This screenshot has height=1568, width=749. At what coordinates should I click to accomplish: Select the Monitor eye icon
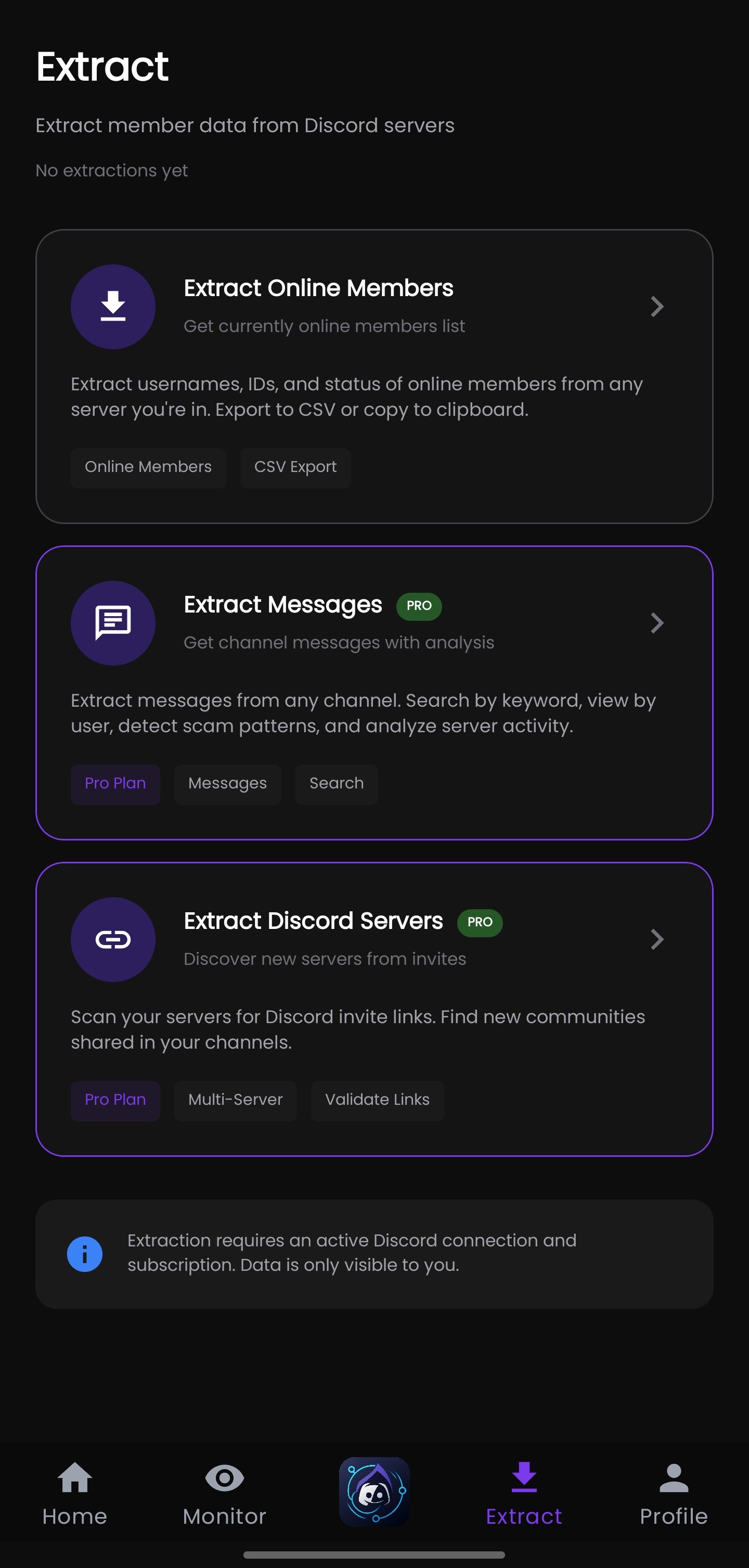(224, 1478)
